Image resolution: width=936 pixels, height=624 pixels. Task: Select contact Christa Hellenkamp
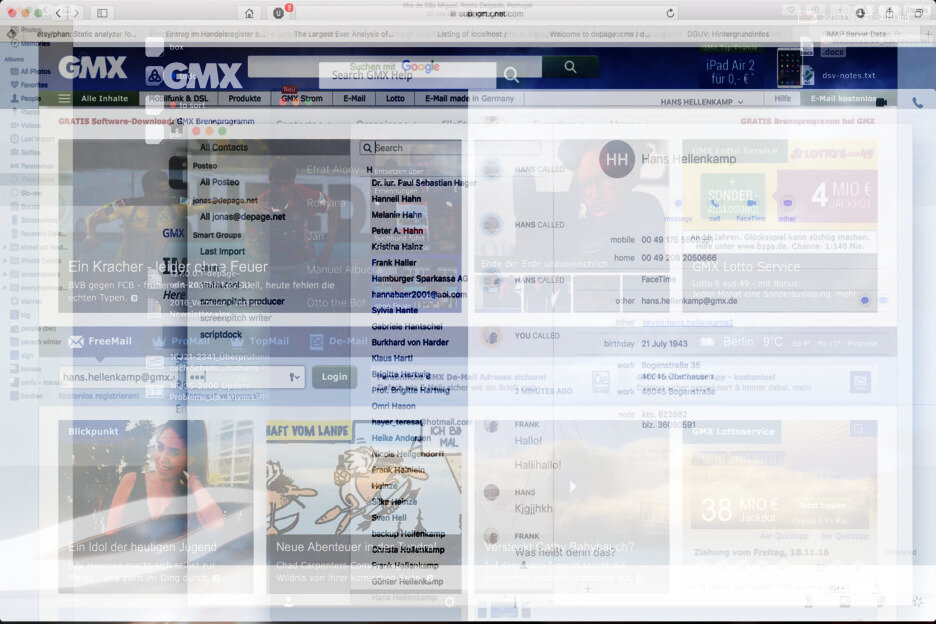click(408, 549)
